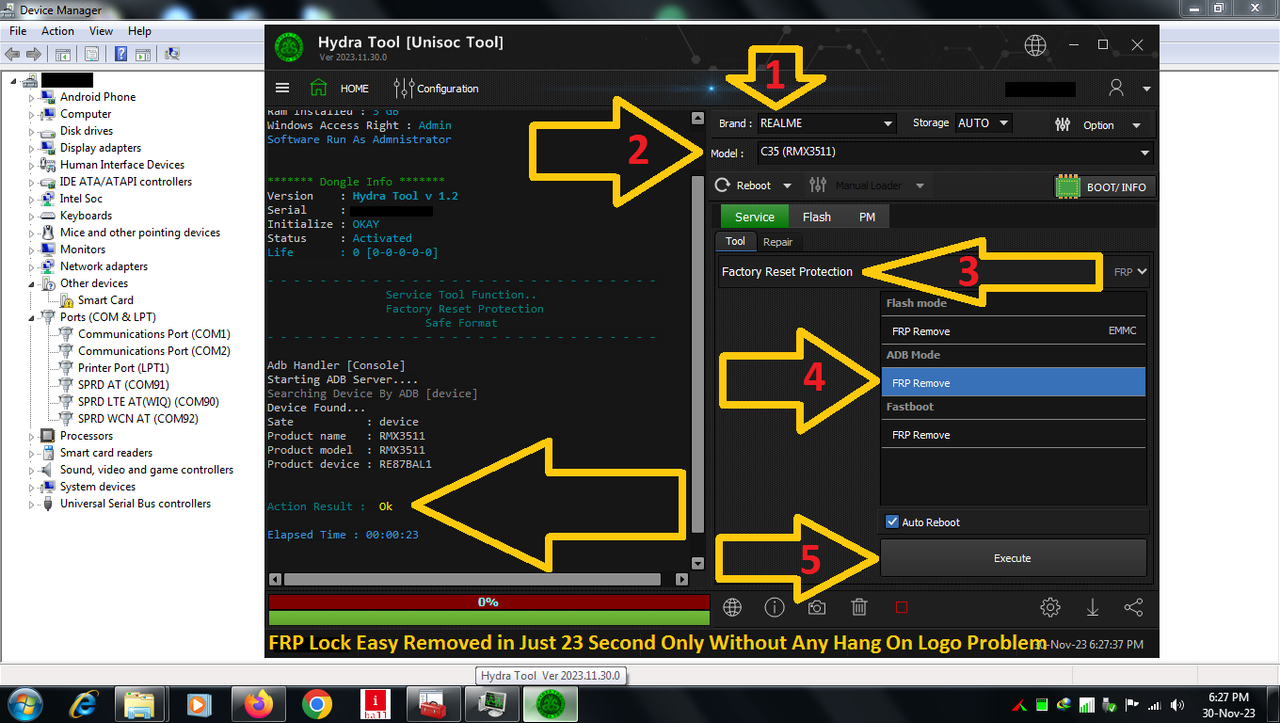Open the Configuration sliders panel
The image size is (1280, 723).
436,88
